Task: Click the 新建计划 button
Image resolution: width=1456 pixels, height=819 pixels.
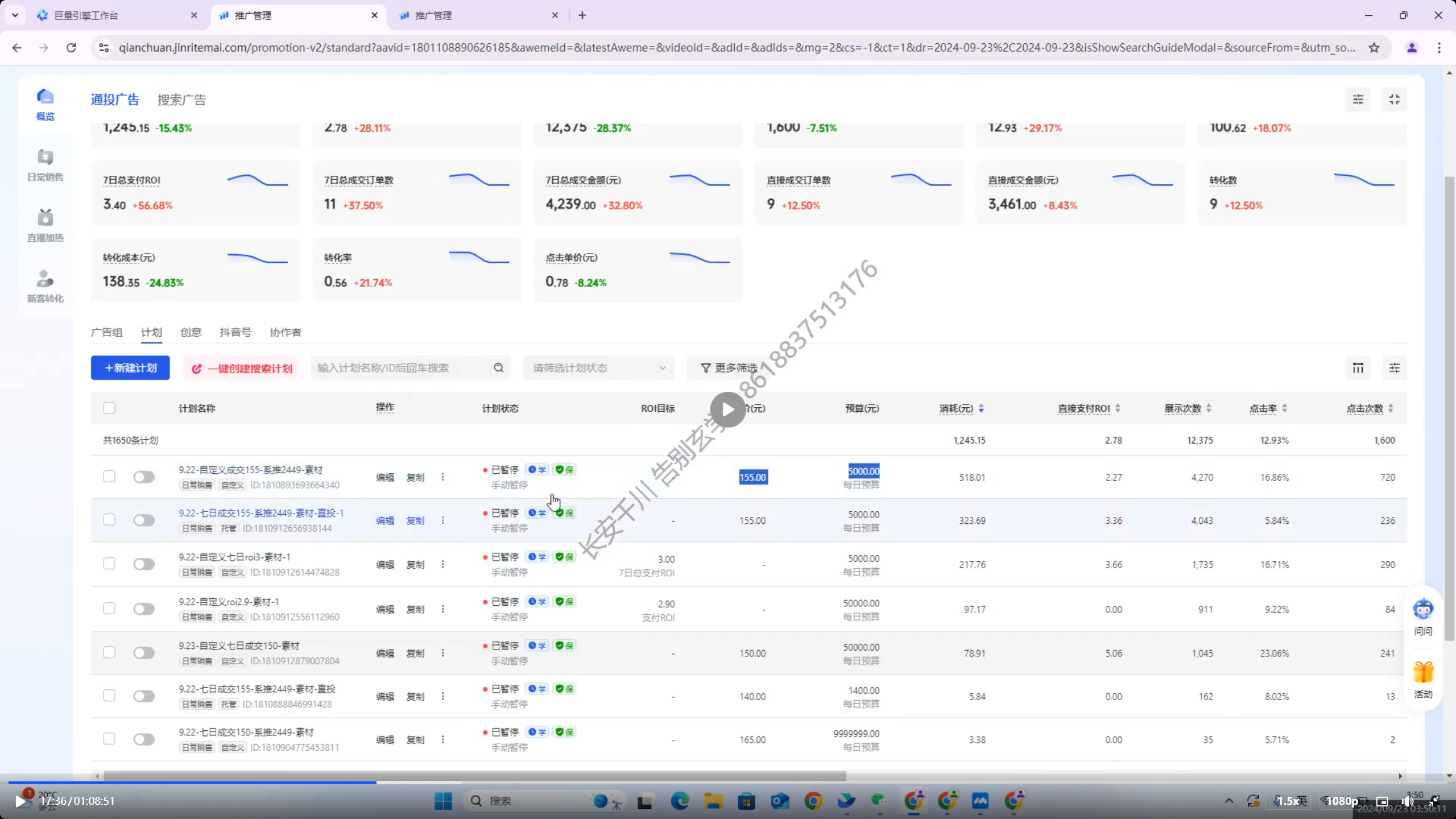Action: pyautogui.click(x=130, y=368)
